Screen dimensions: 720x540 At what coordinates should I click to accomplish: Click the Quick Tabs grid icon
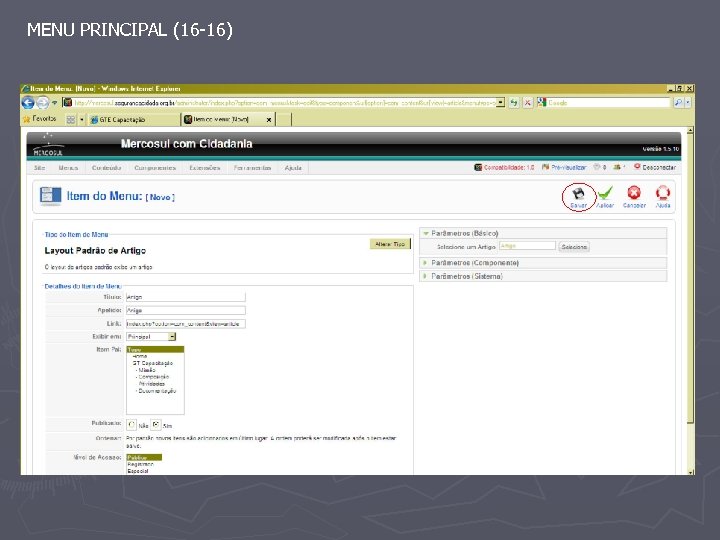[x=70, y=119]
